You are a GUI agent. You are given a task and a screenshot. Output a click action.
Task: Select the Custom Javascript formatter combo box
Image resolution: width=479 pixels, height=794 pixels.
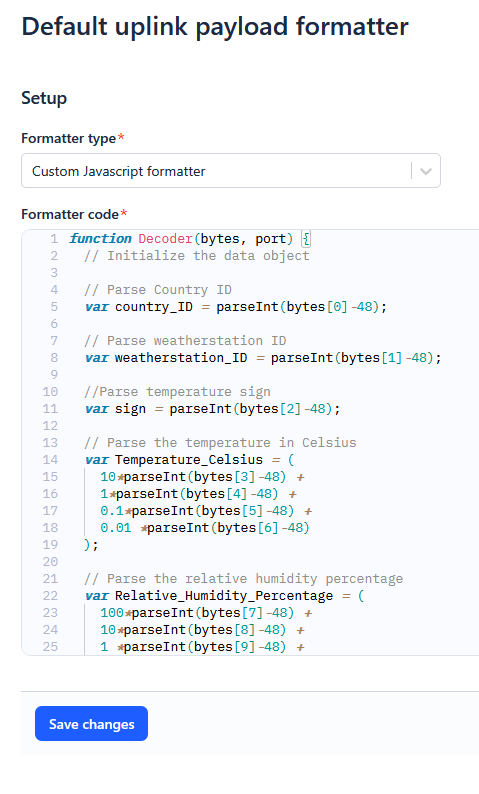(231, 171)
